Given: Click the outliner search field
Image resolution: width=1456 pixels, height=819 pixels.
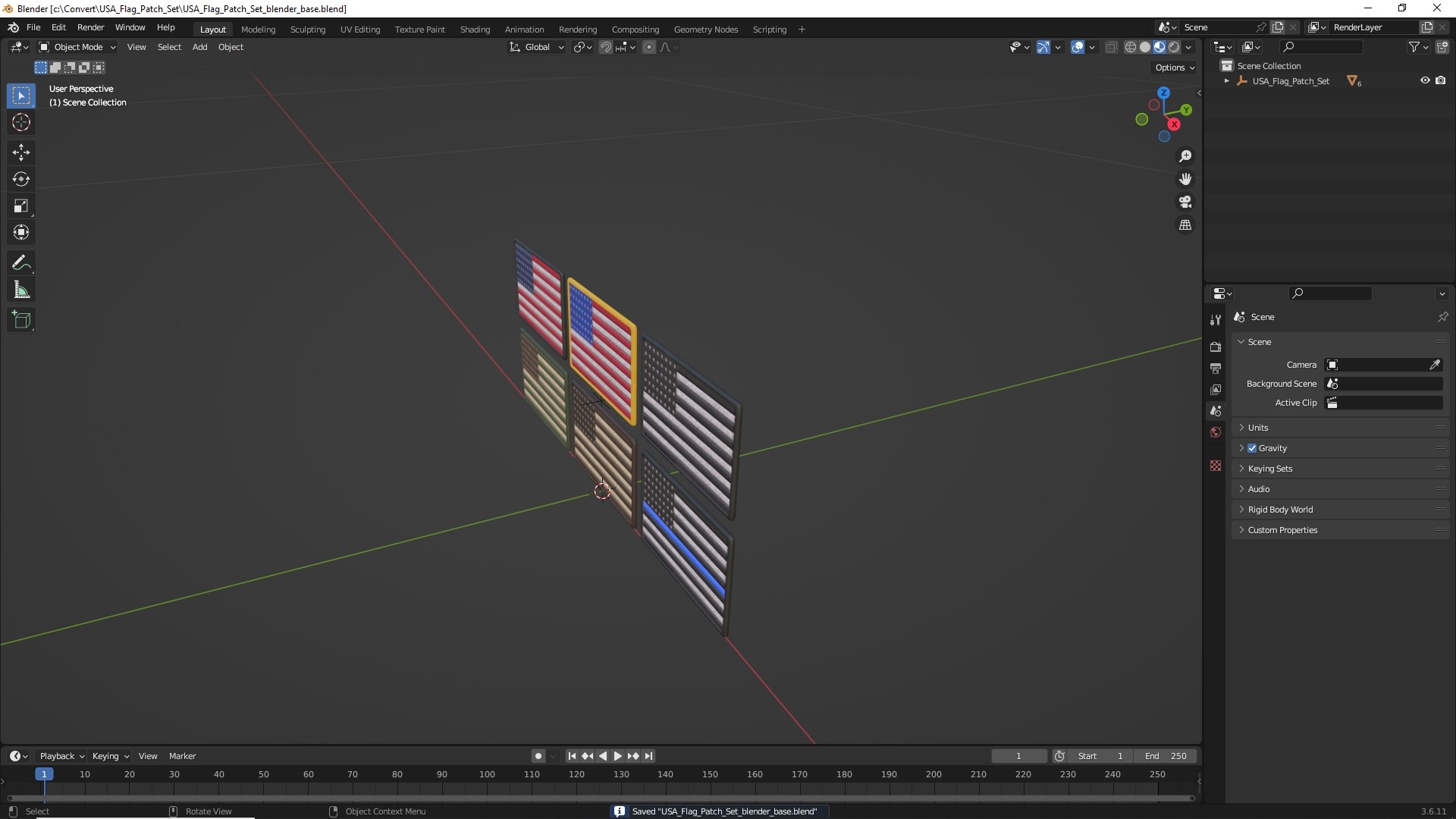Looking at the screenshot, I should pyautogui.click(x=1320, y=47).
